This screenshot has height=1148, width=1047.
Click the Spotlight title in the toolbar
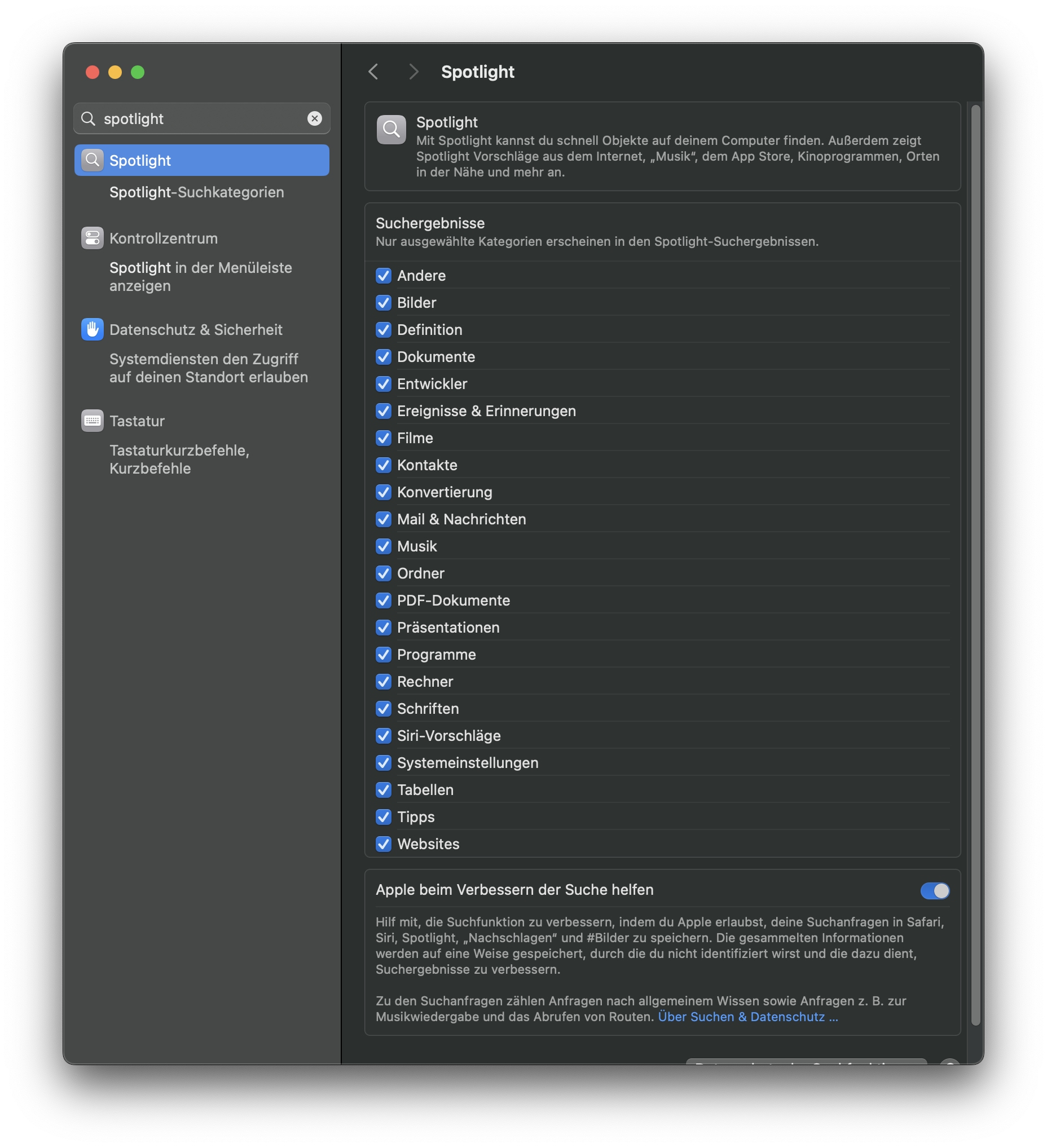tap(477, 72)
